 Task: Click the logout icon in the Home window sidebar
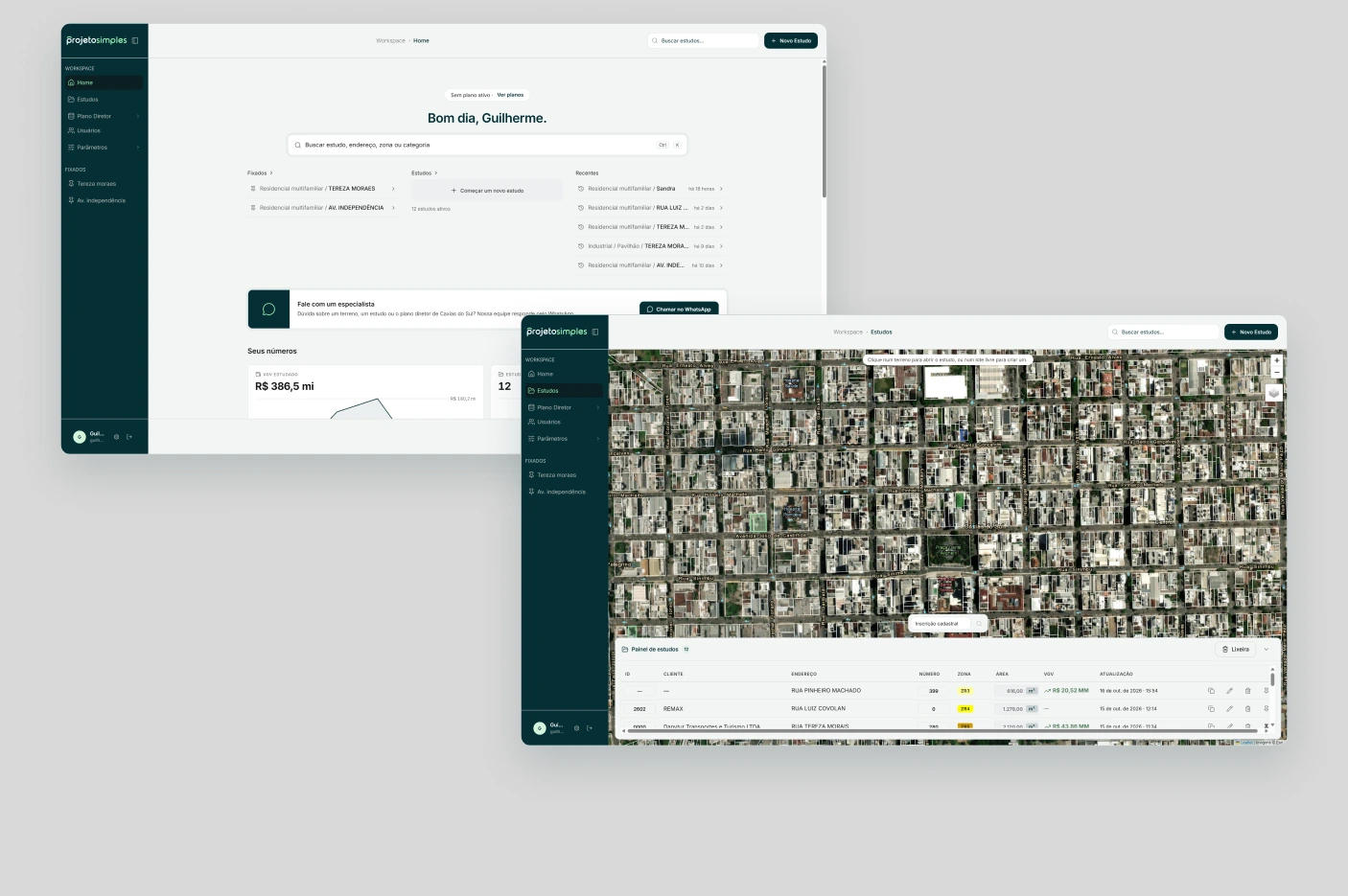click(129, 437)
